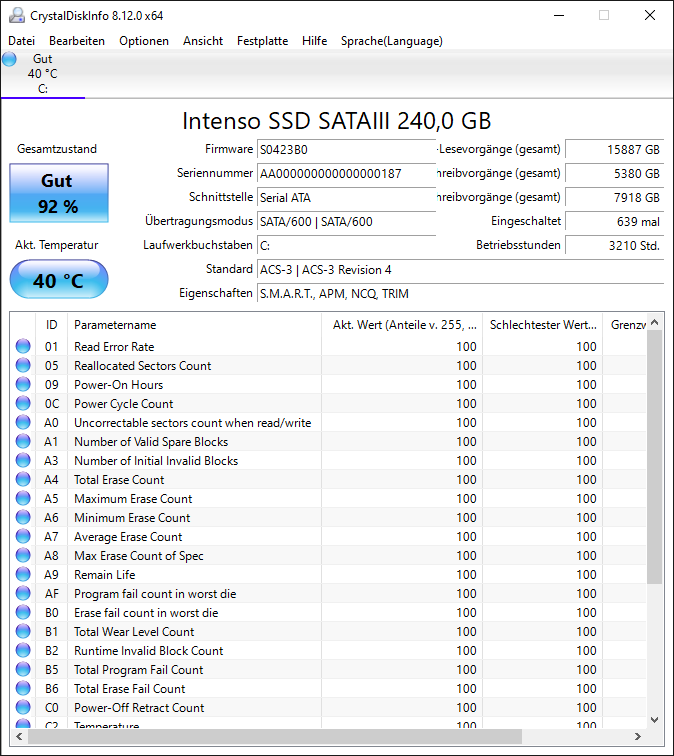Open the Datei menu

tap(22, 41)
